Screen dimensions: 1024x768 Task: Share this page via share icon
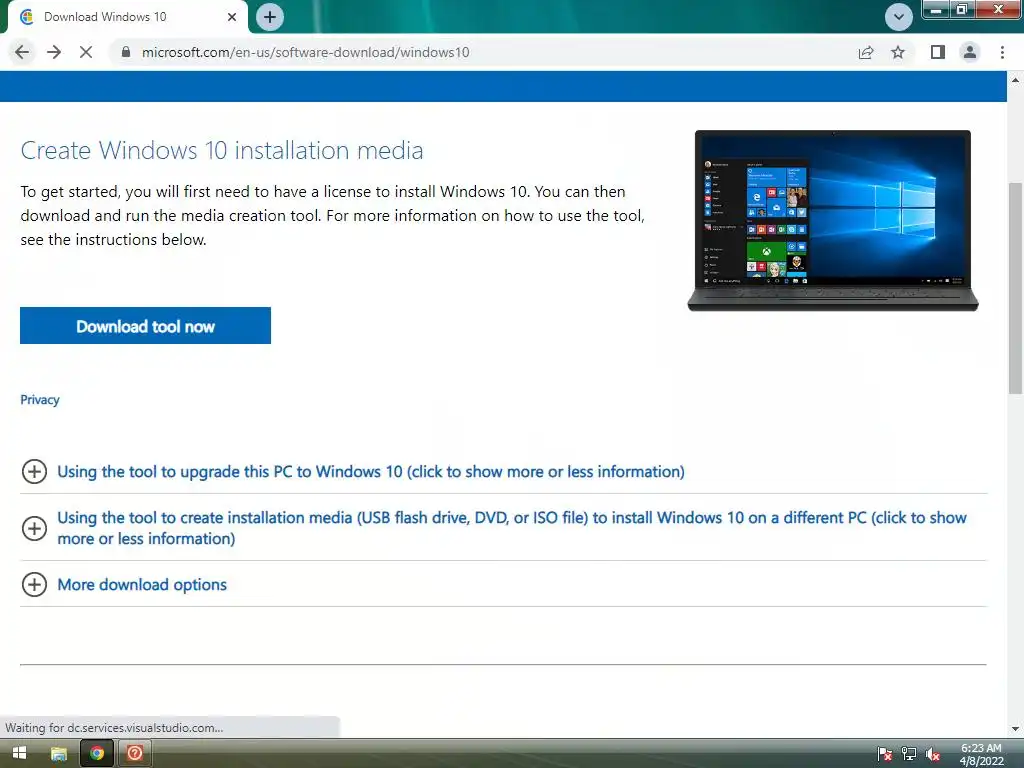(866, 52)
